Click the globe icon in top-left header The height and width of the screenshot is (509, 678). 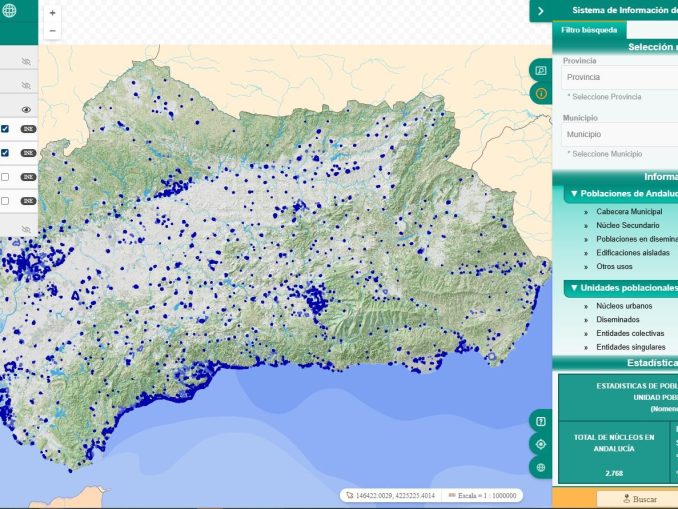click(x=9, y=11)
